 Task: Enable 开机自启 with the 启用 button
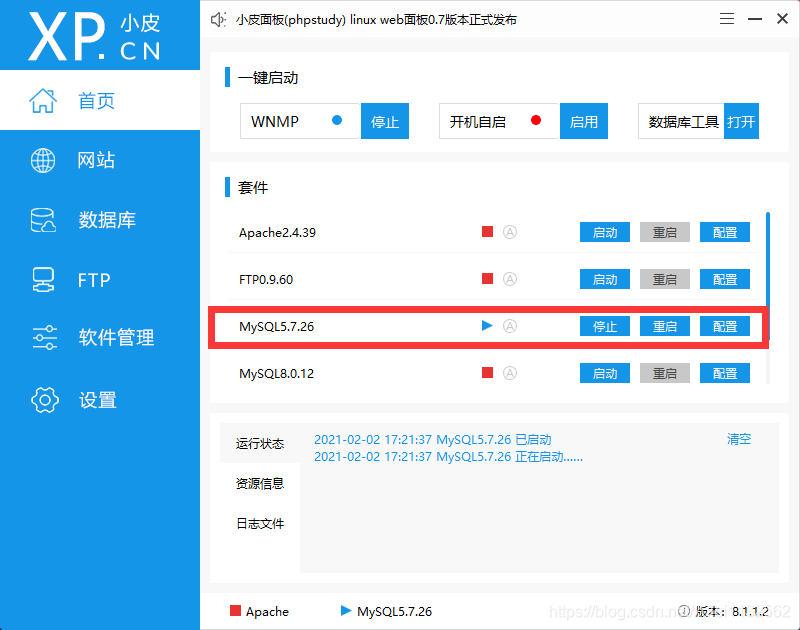[x=584, y=121]
